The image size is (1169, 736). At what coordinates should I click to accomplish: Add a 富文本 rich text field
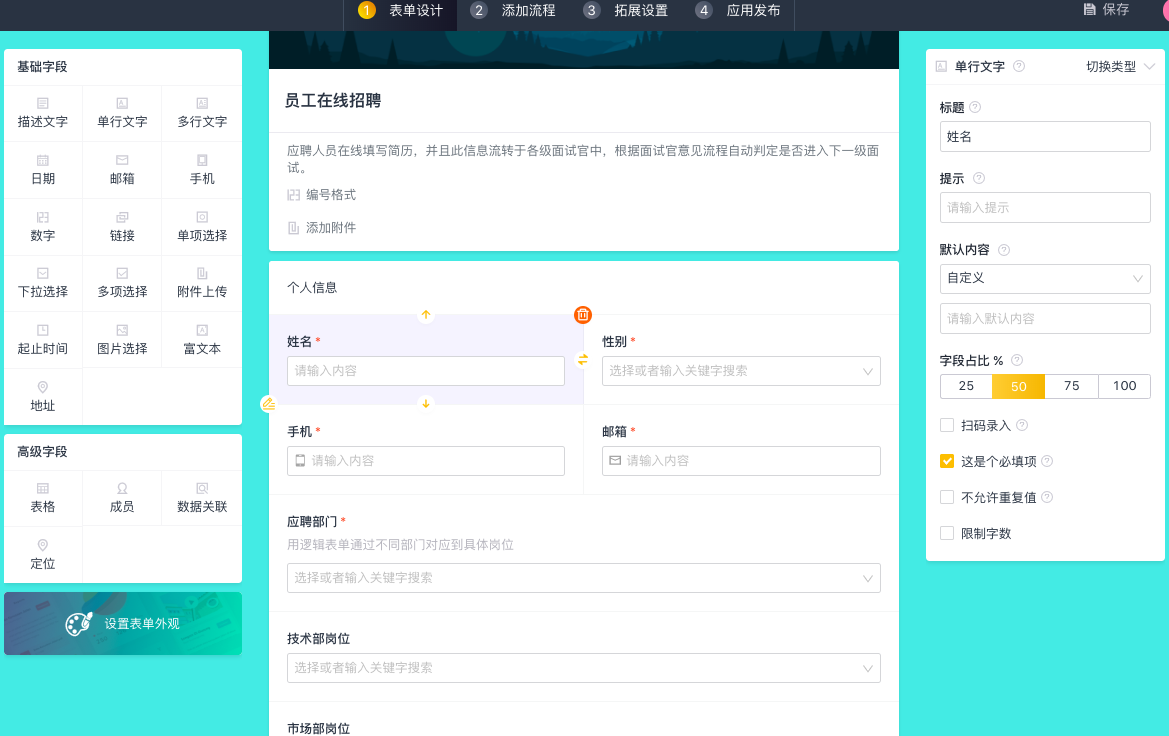(202, 340)
